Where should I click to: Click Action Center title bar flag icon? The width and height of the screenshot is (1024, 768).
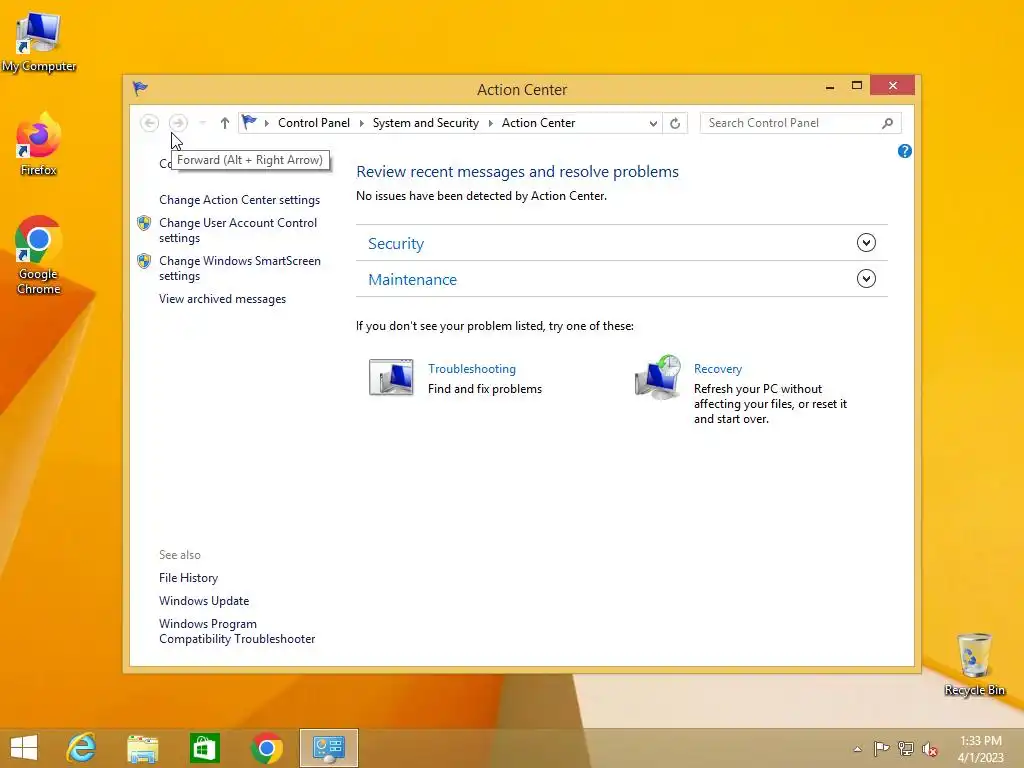tap(140, 88)
